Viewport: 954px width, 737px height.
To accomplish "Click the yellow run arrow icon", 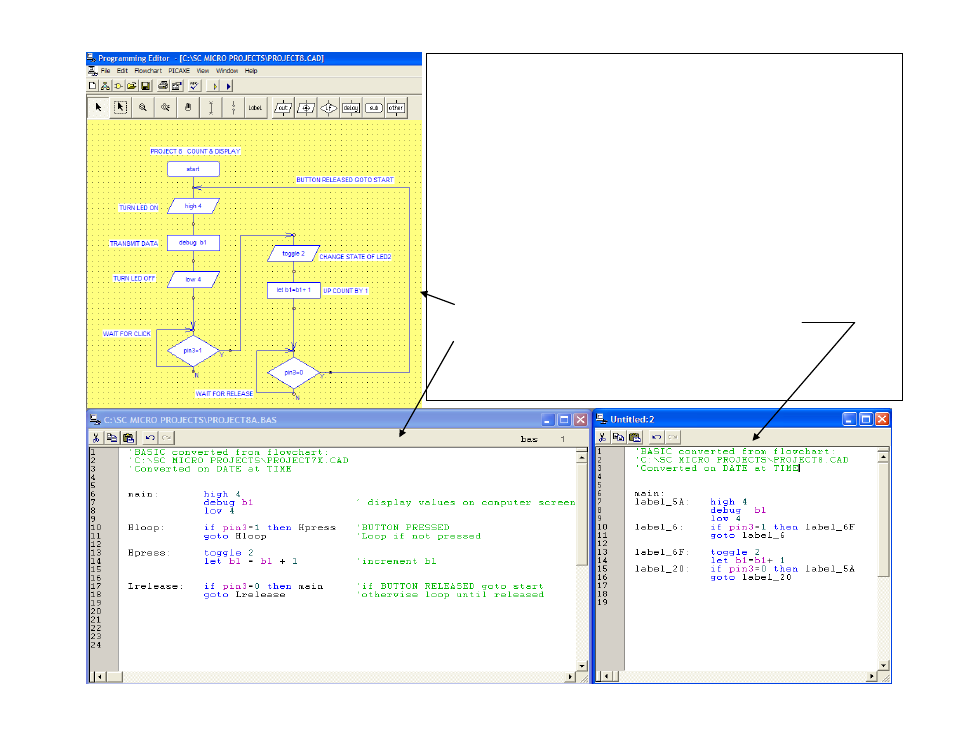I will (215, 86).
